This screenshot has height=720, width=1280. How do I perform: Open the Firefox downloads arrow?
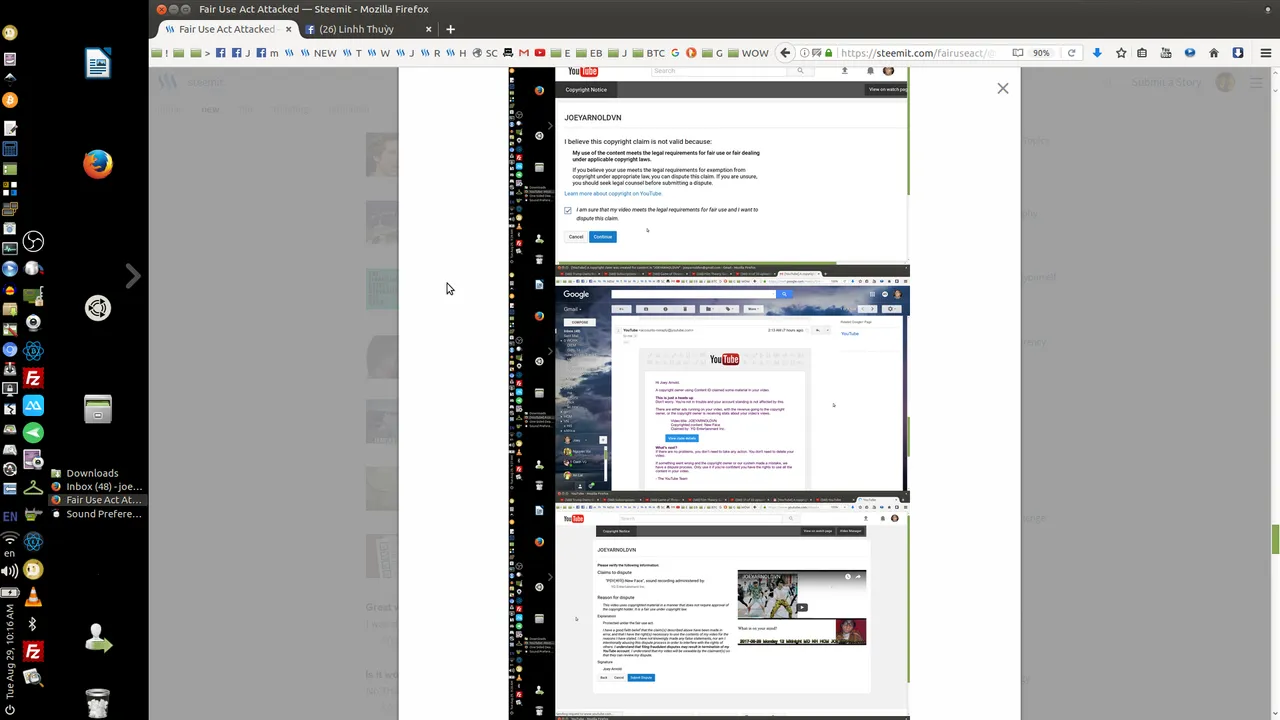[1097, 53]
